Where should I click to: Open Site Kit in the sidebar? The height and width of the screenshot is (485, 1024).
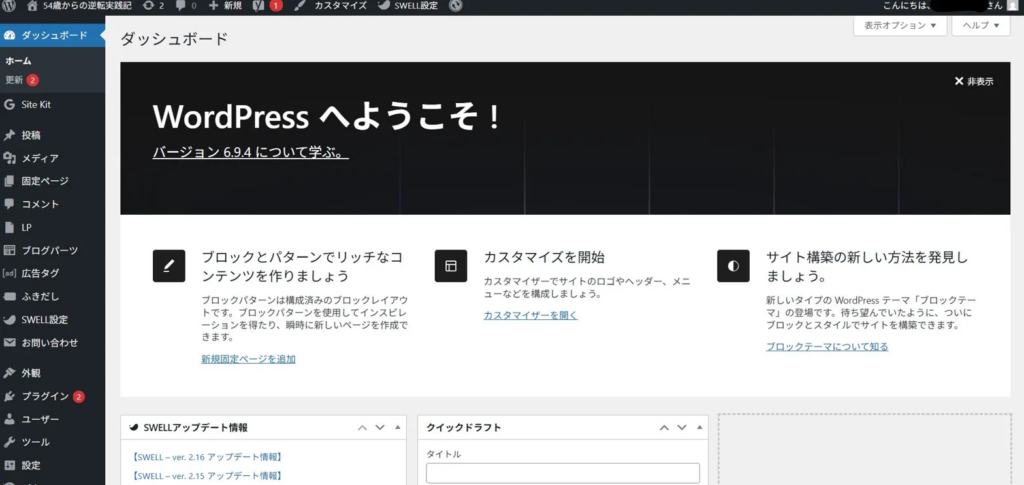(36, 104)
